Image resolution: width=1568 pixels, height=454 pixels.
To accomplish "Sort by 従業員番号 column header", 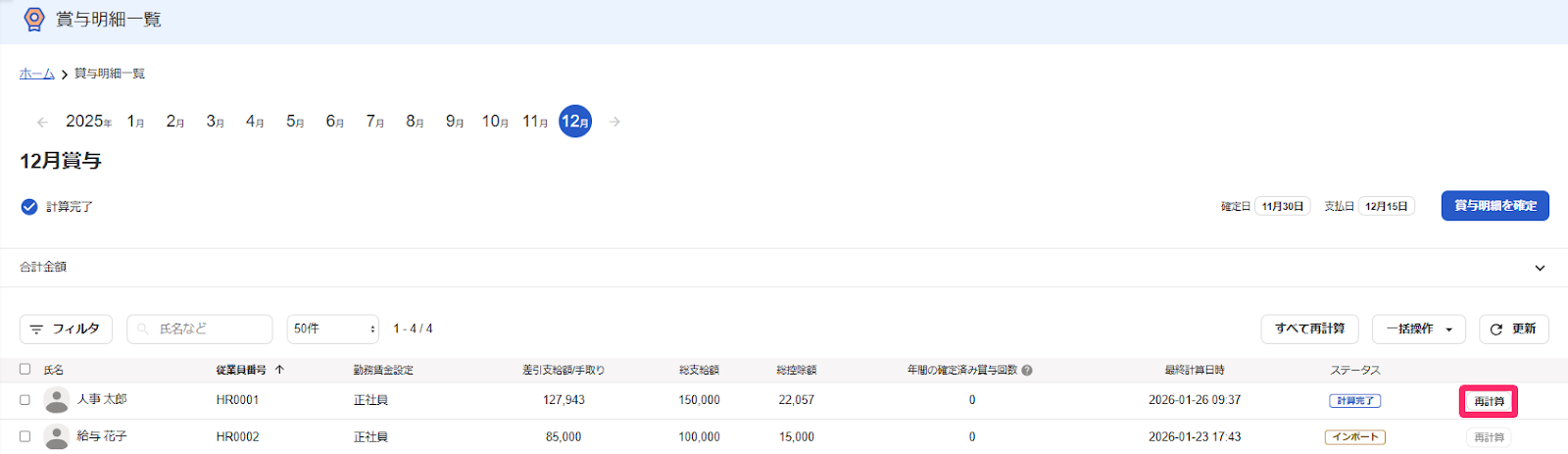I will [241, 370].
